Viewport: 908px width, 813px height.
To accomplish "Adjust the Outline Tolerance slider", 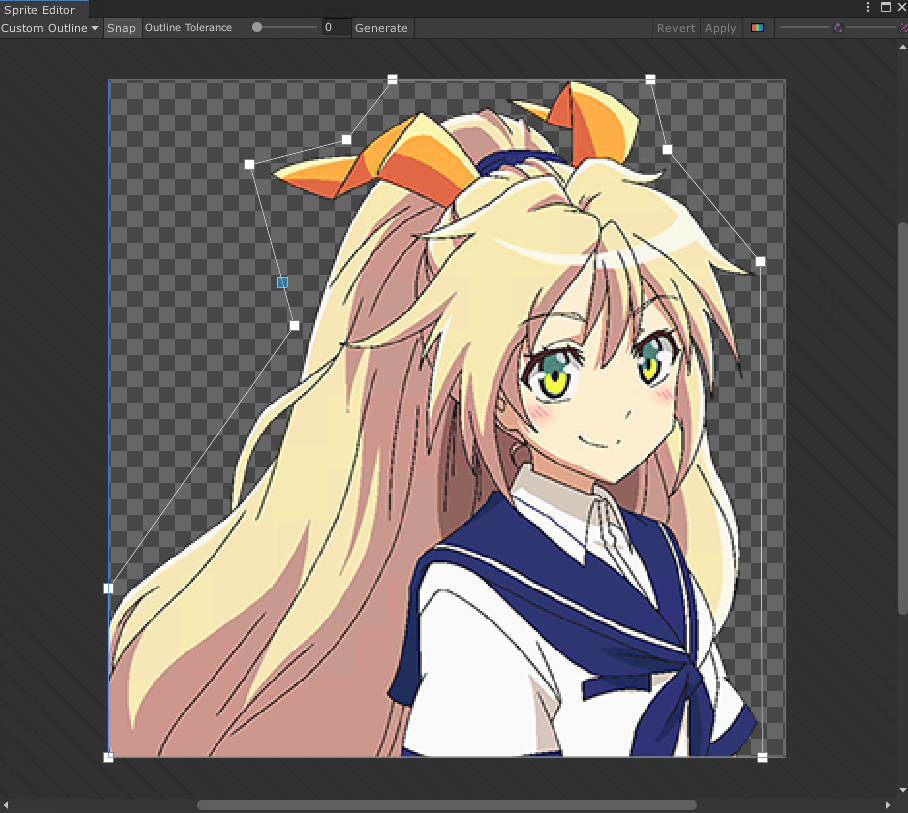I will click(x=284, y=27).
